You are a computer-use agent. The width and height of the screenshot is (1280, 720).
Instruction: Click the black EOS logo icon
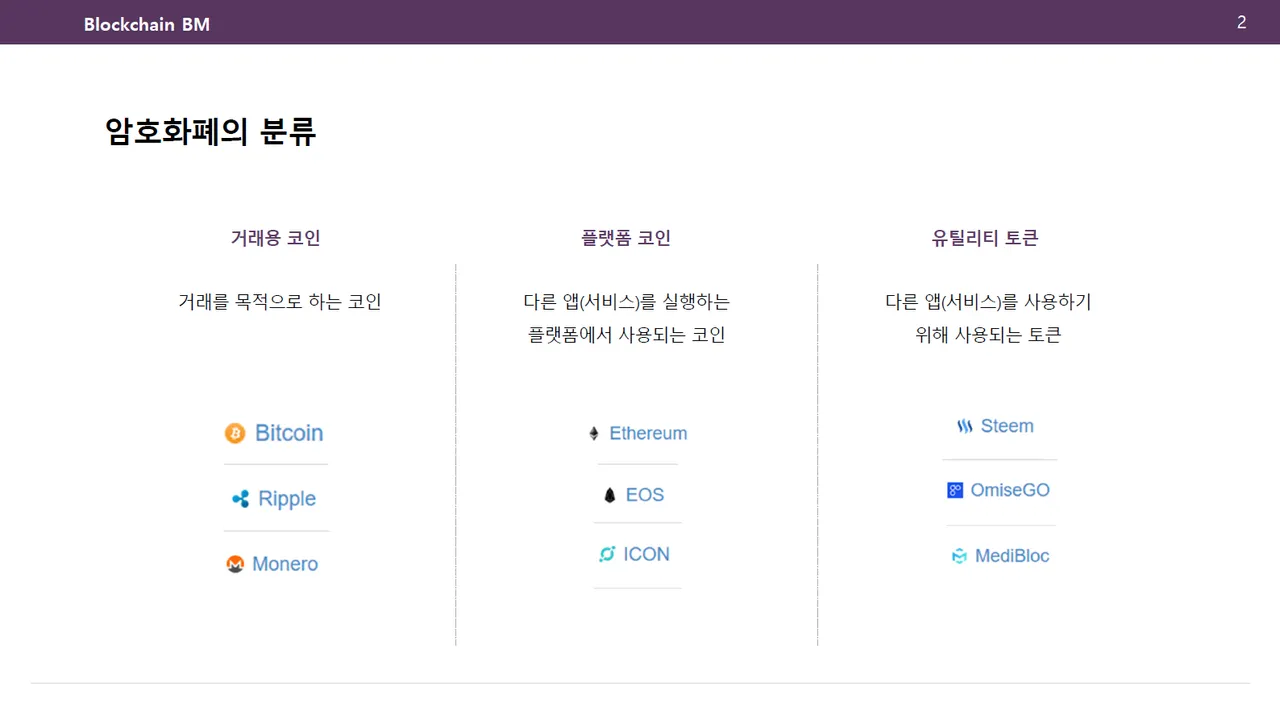610,495
